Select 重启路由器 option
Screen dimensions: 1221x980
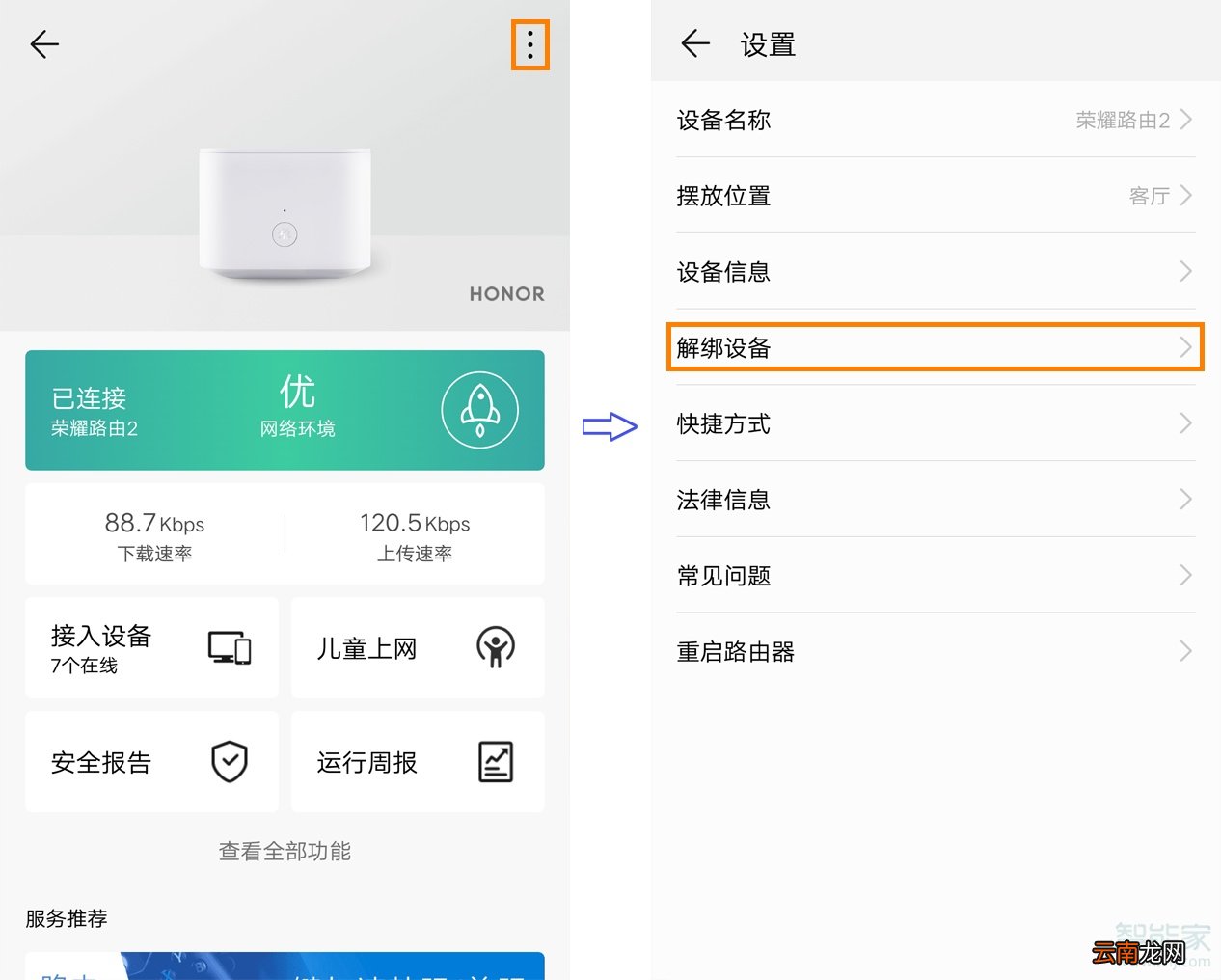(x=936, y=652)
